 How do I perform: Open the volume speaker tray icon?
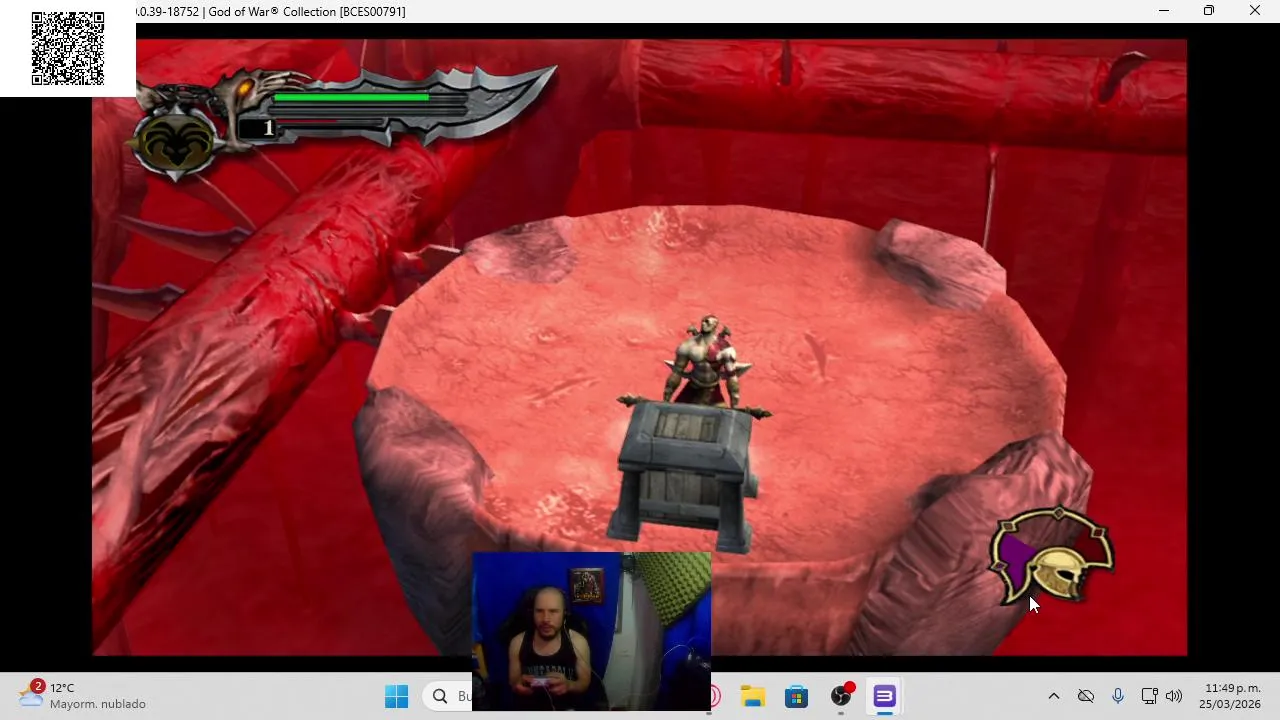click(1174, 696)
